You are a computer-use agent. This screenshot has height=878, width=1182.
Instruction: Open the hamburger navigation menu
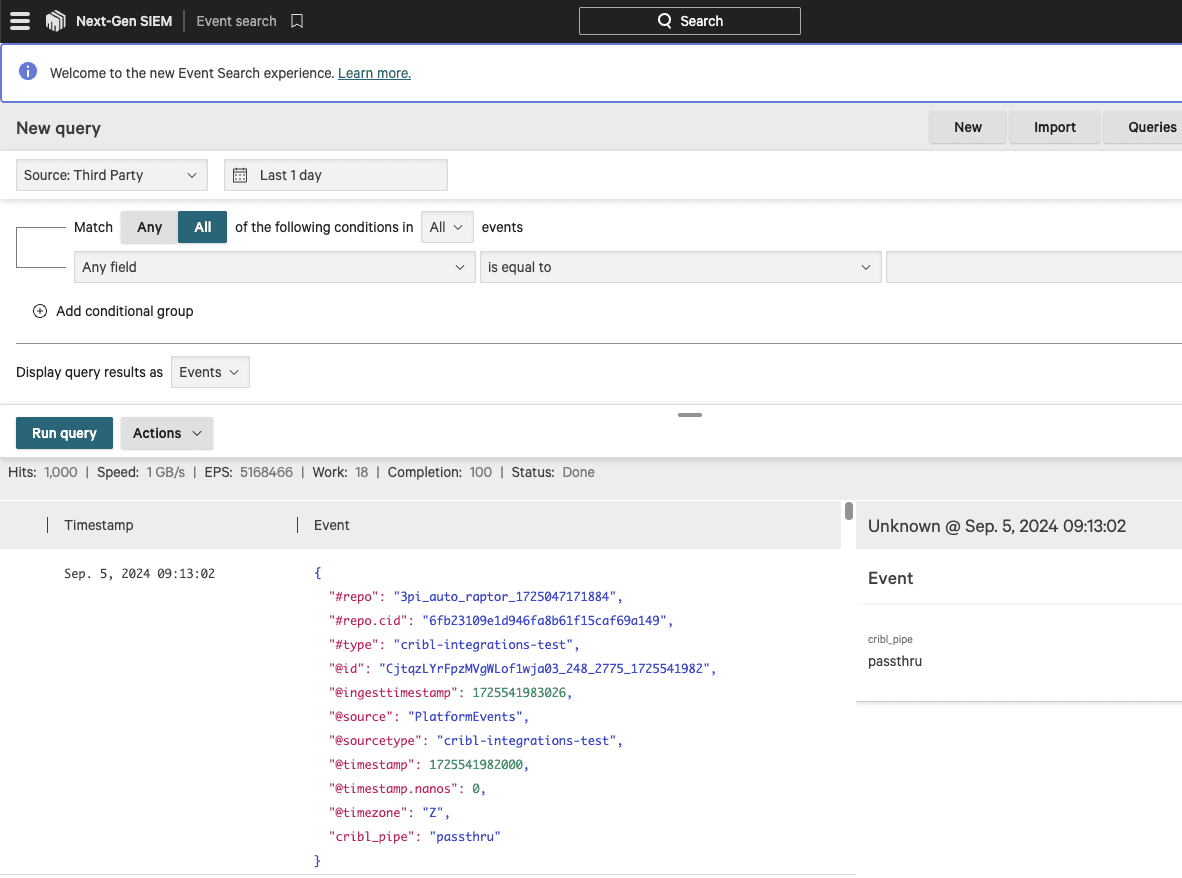[x=20, y=21]
